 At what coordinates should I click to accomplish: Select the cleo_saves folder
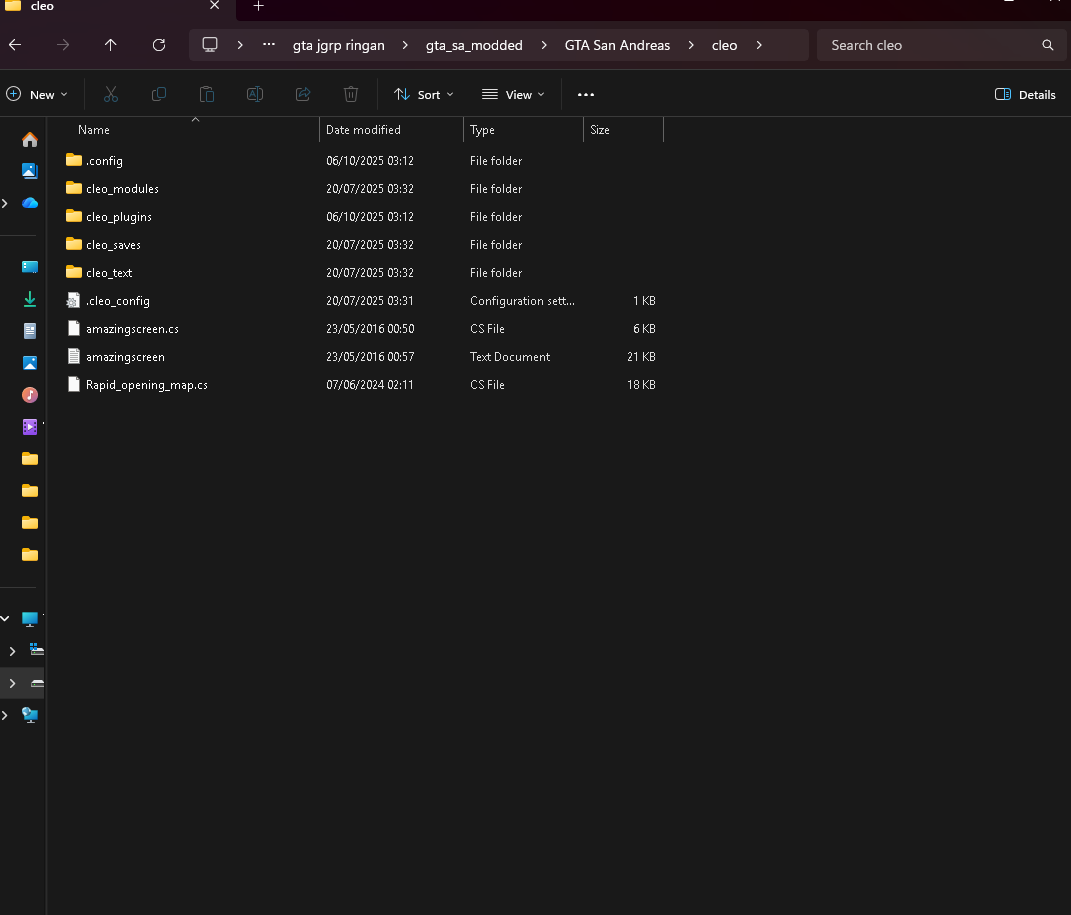[x=362, y=244]
